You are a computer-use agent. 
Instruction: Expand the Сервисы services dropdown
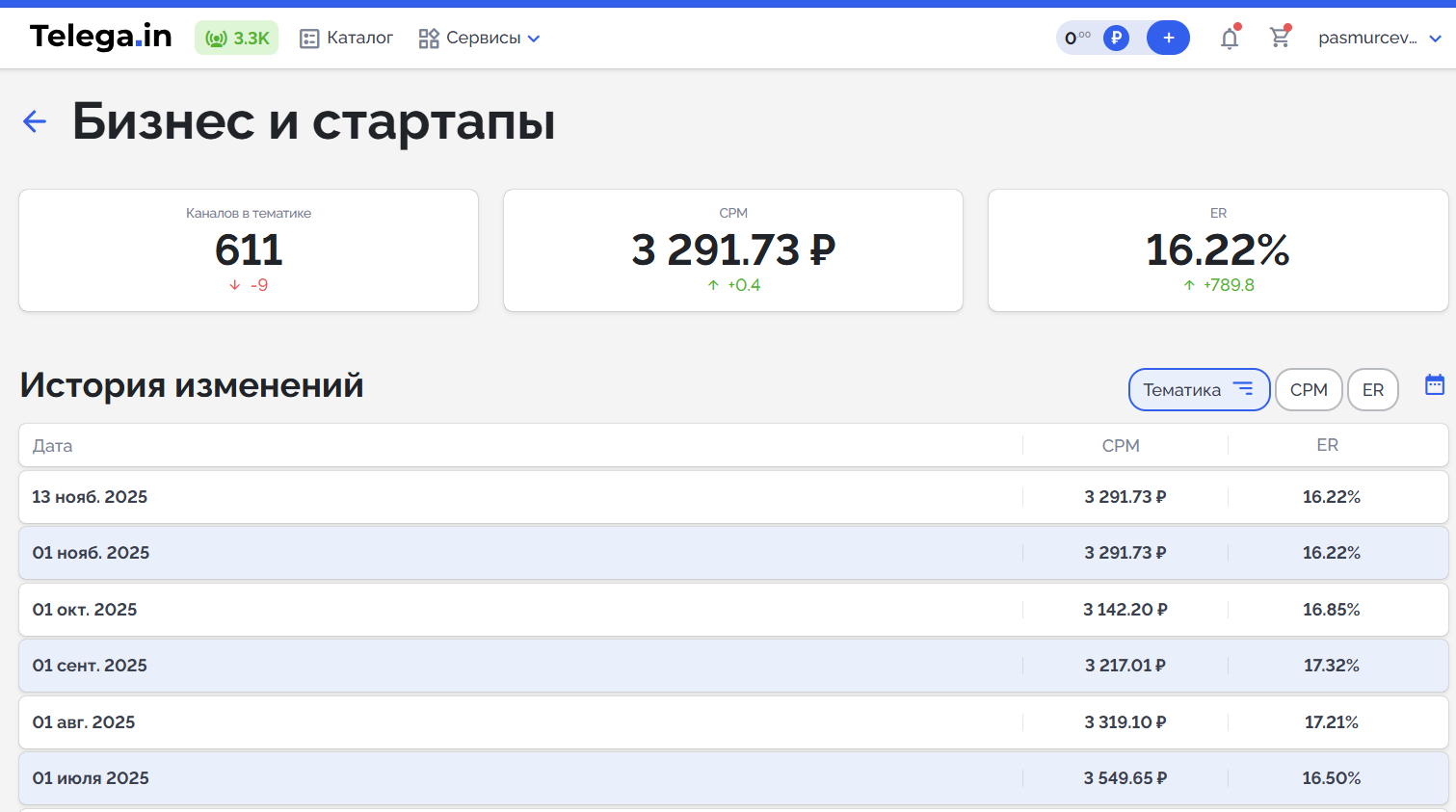click(x=479, y=38)
